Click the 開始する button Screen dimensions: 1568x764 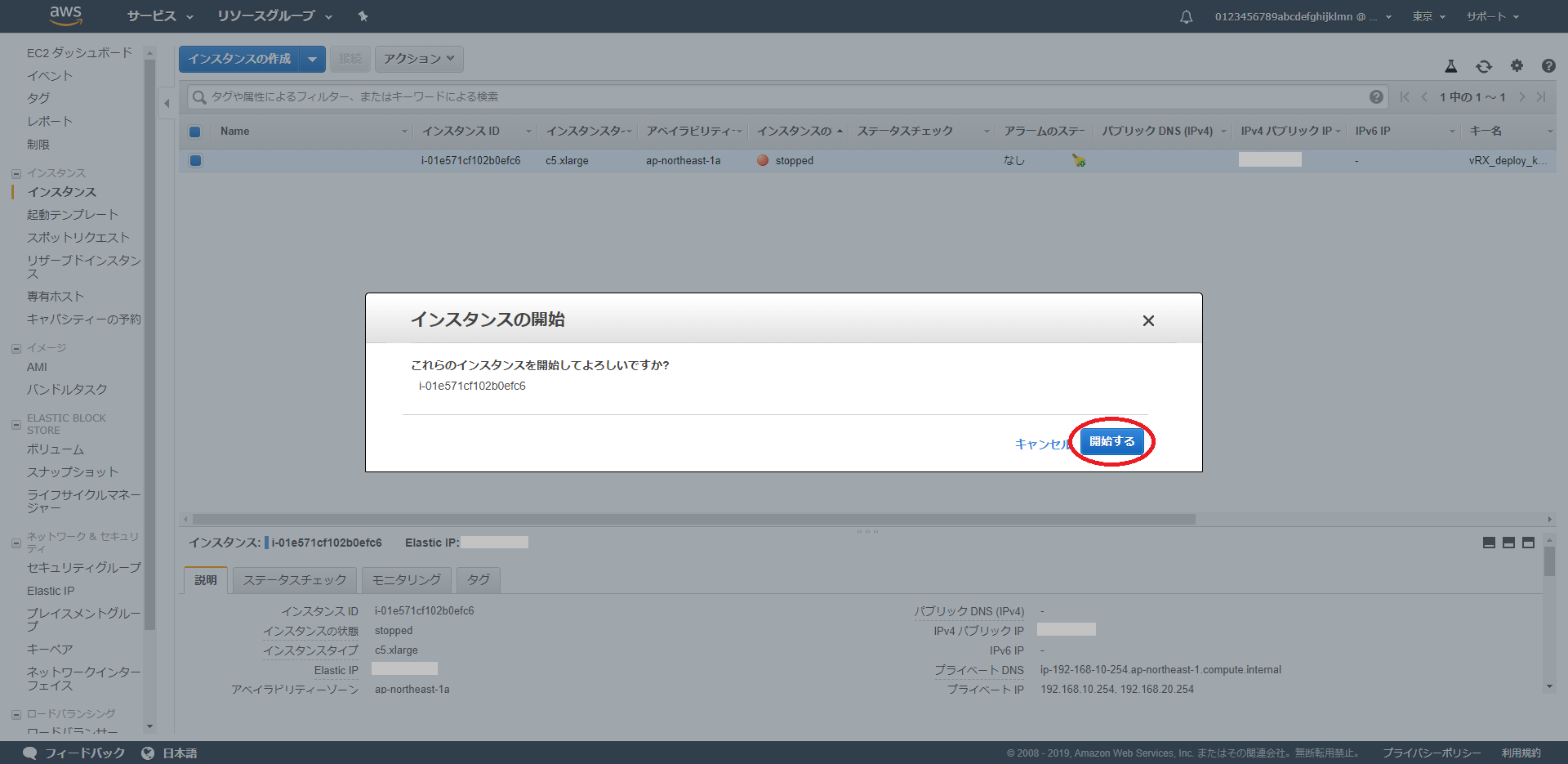point(1111,441)
